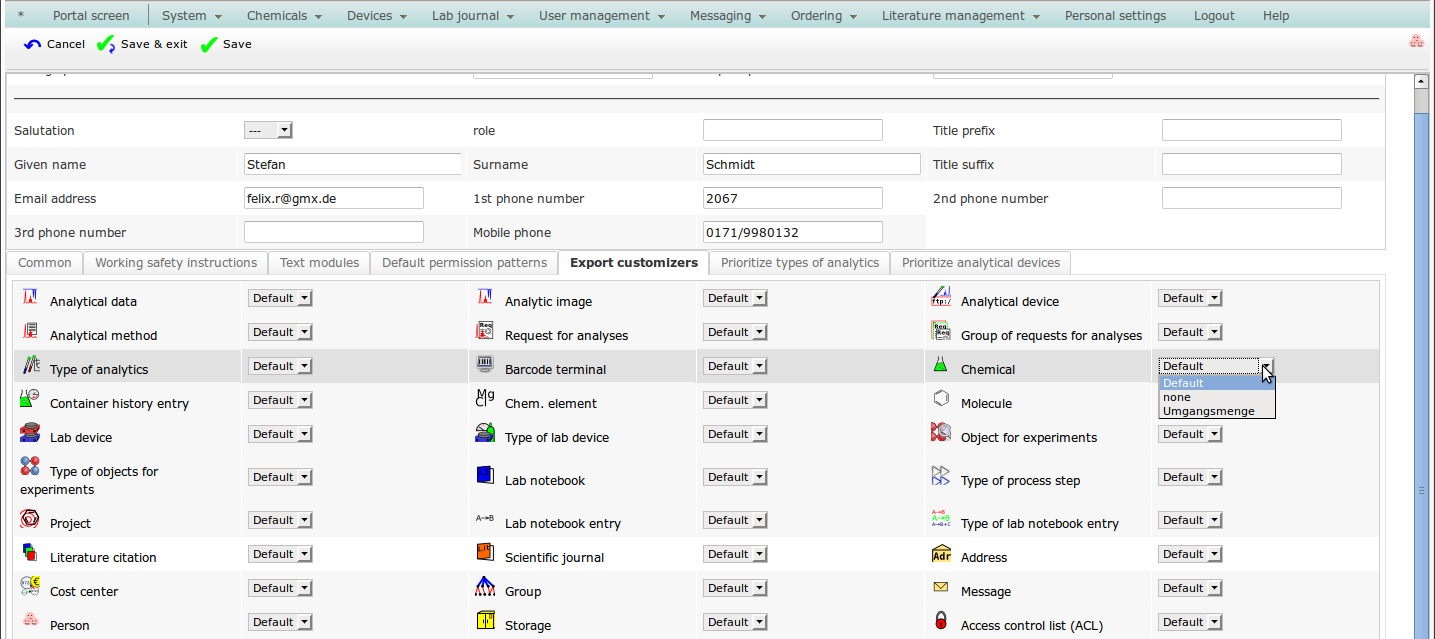Screen dimensions: 1435x639
Task: Click the Access control list padlock icon
Action: click(940, 622)
